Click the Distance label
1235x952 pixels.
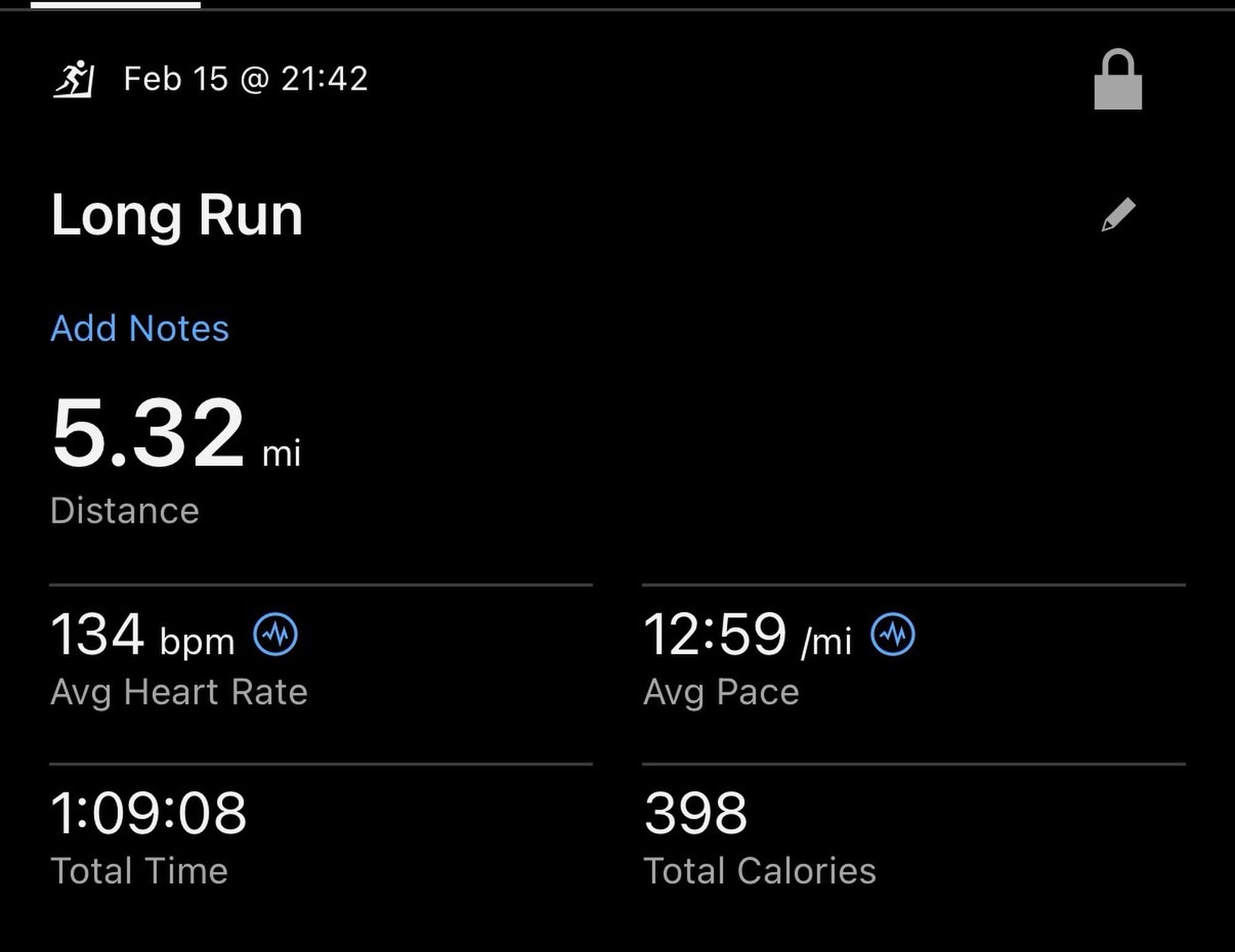125,511
